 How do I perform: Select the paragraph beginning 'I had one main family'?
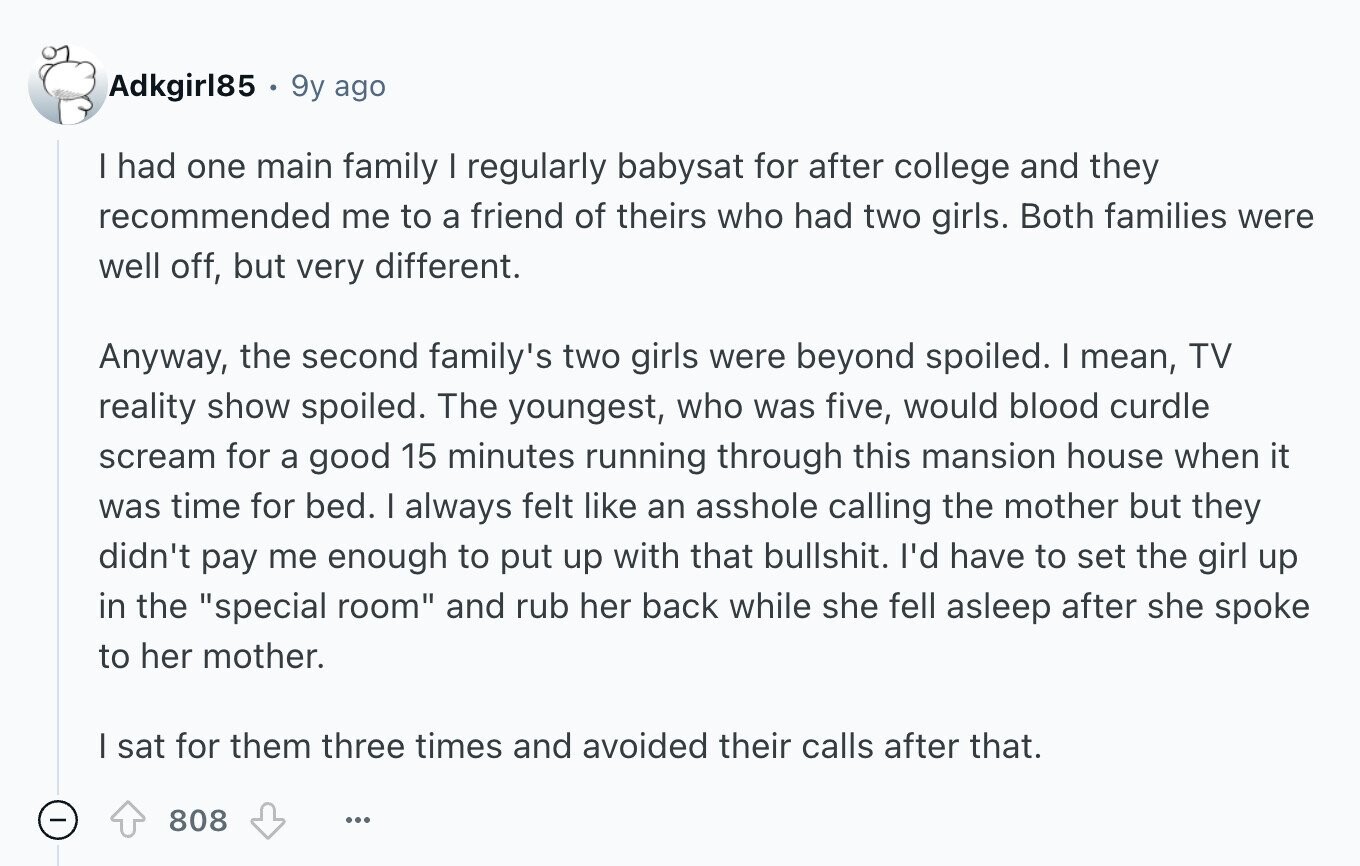[x=706, y=217]
